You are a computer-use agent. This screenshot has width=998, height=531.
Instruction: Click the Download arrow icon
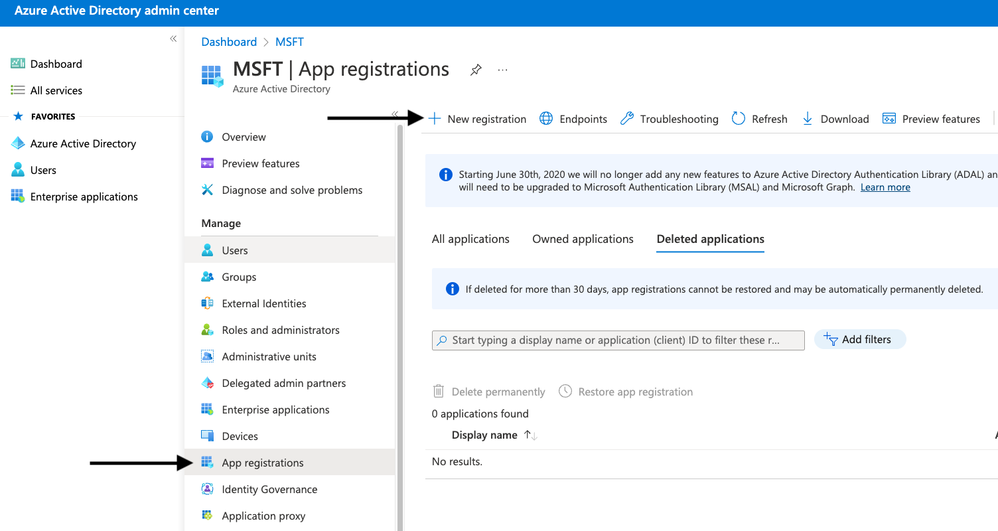pyautogui.click(x=807, y=118)
